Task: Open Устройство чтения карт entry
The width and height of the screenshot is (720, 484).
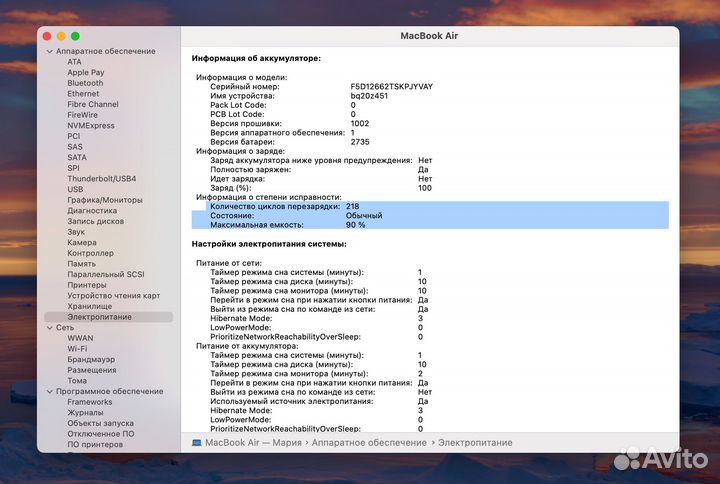Action: (113, 296)
